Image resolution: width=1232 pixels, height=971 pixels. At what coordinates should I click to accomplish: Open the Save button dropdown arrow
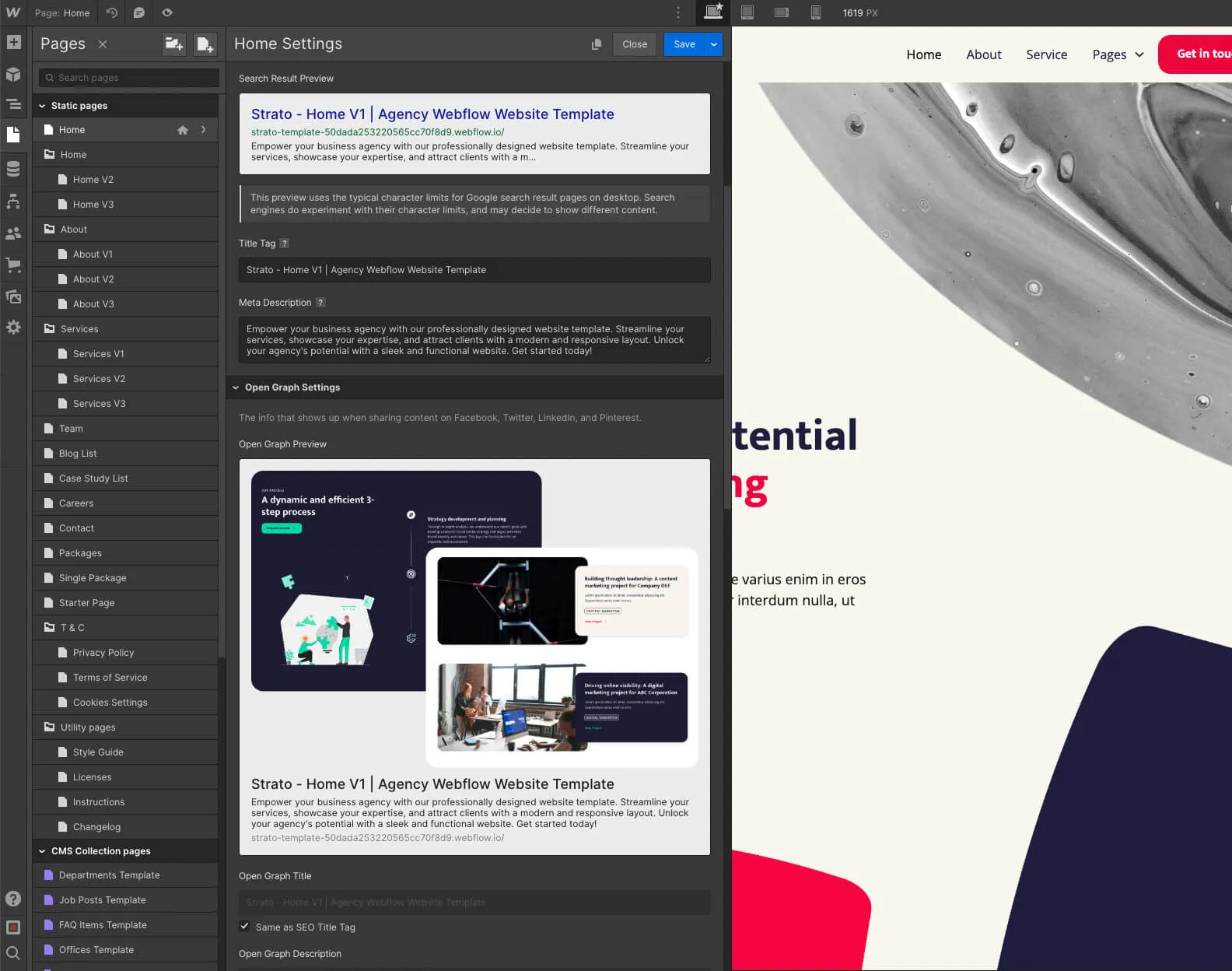tap(714, 44)
